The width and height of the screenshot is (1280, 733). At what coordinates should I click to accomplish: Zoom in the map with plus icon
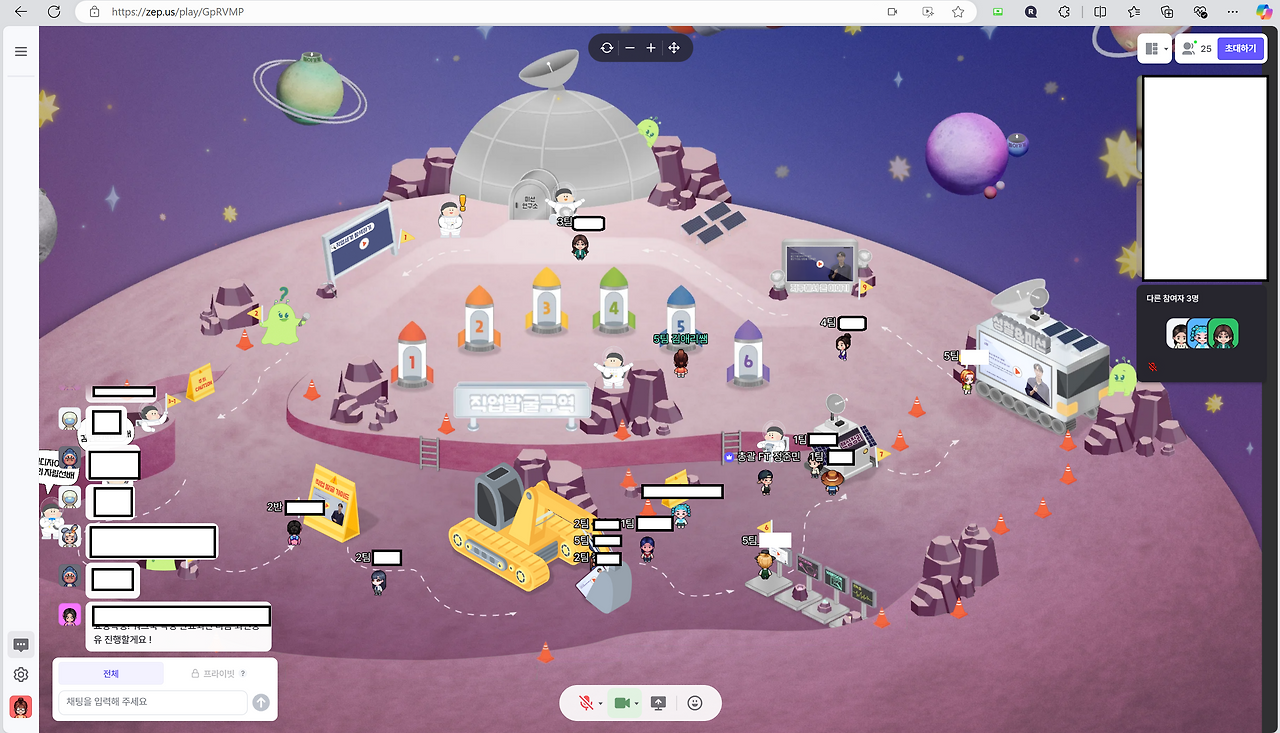pos(651,48)
